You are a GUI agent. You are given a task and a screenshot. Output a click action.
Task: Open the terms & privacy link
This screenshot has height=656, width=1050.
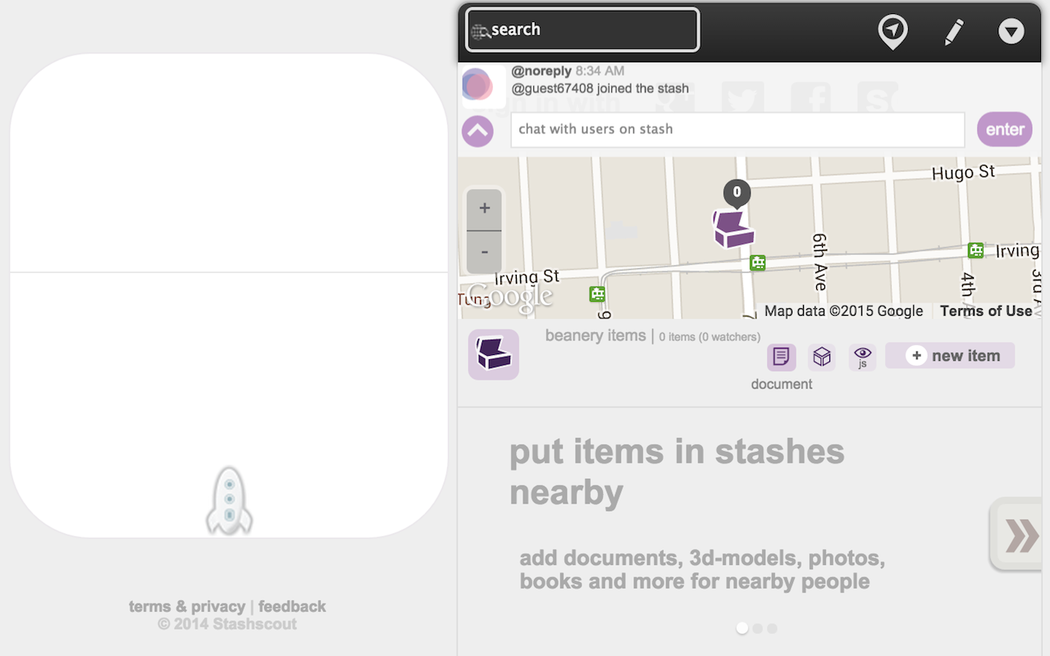(187, 606)
